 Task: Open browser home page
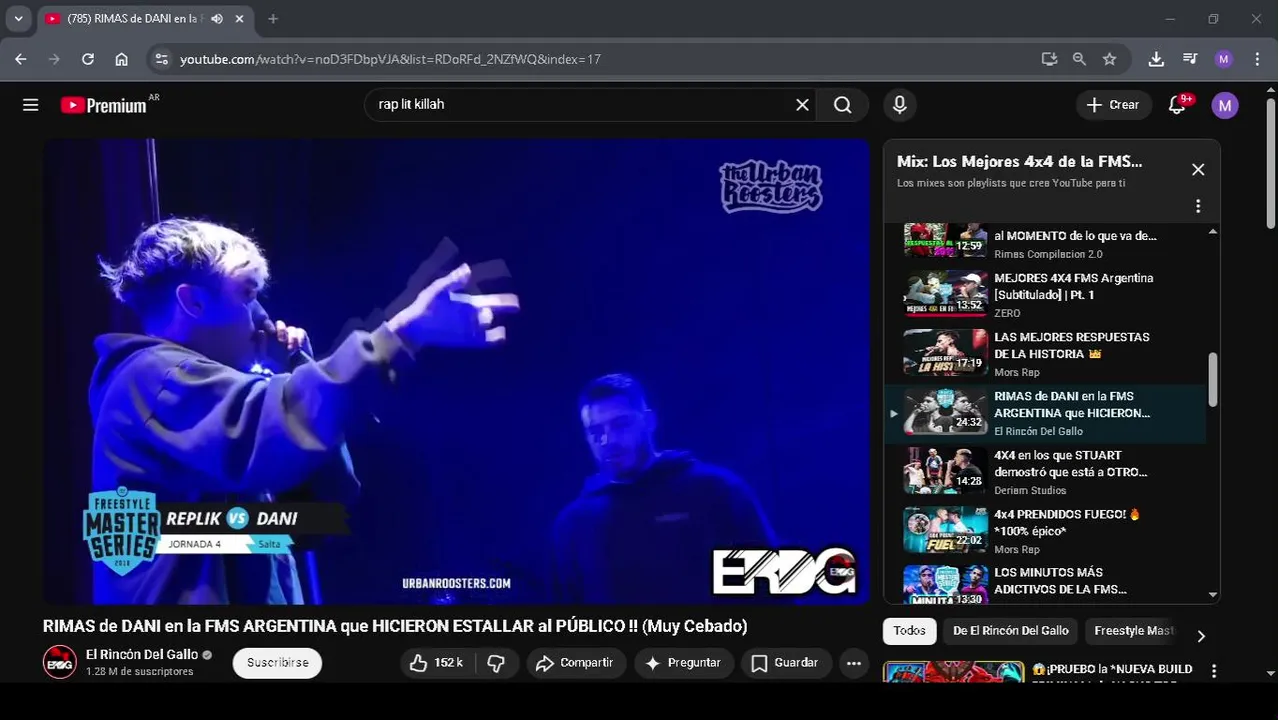point(121,59)
